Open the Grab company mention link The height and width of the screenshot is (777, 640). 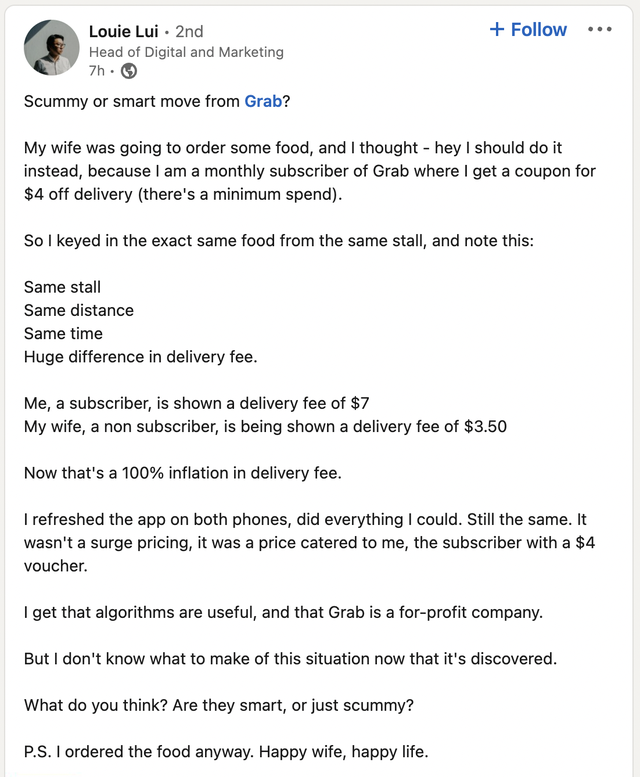(x=263, y=101)
